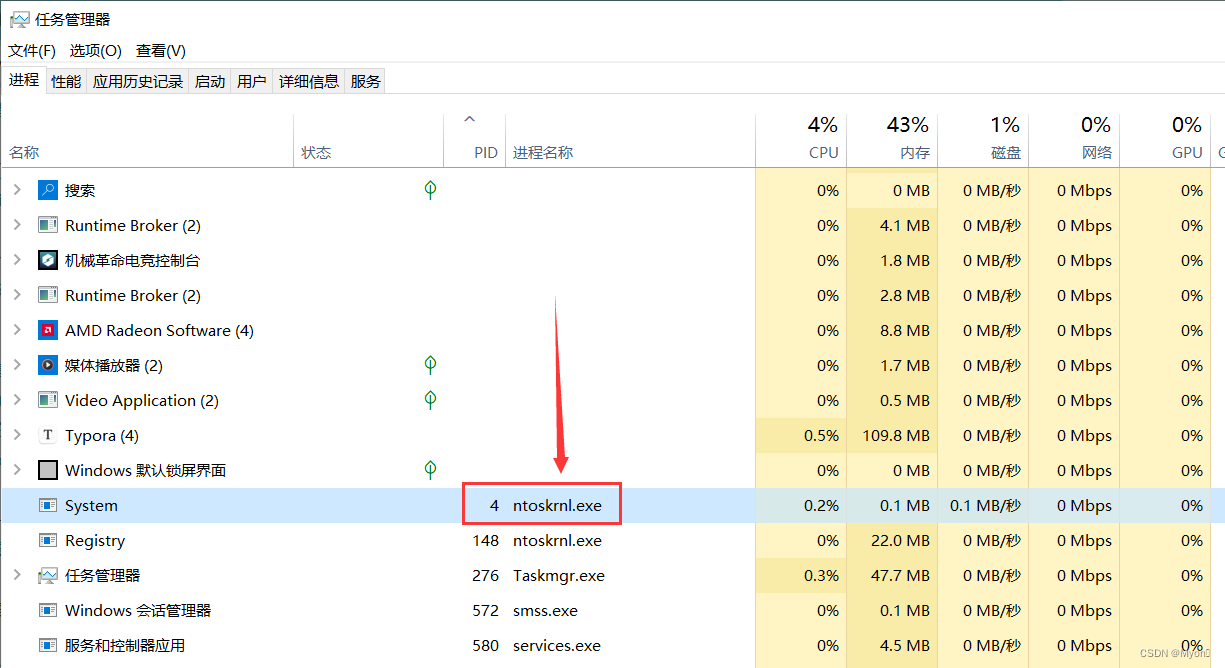Image resolution: width=1225 pixels, height=668 pixels.
Task: Click the gear icon beside 服务和控制器应用
Action: pos(46,645)
